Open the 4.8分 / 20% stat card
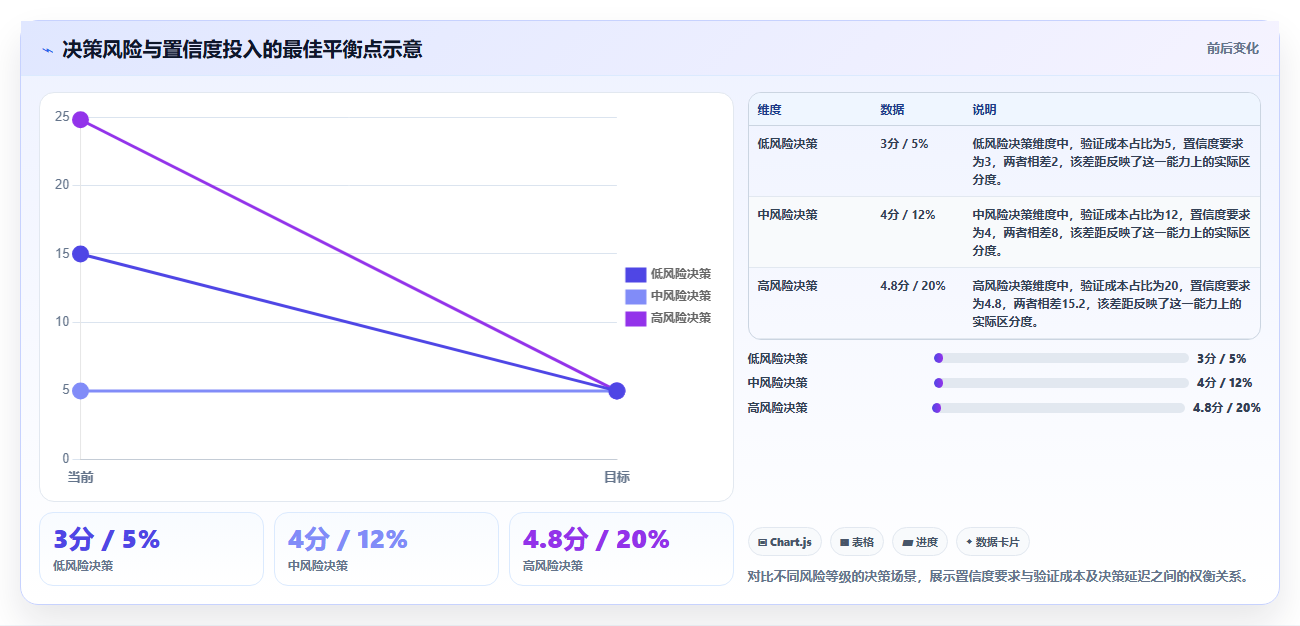Screen dimensions: 1300x626 click(x=621, y=549)
